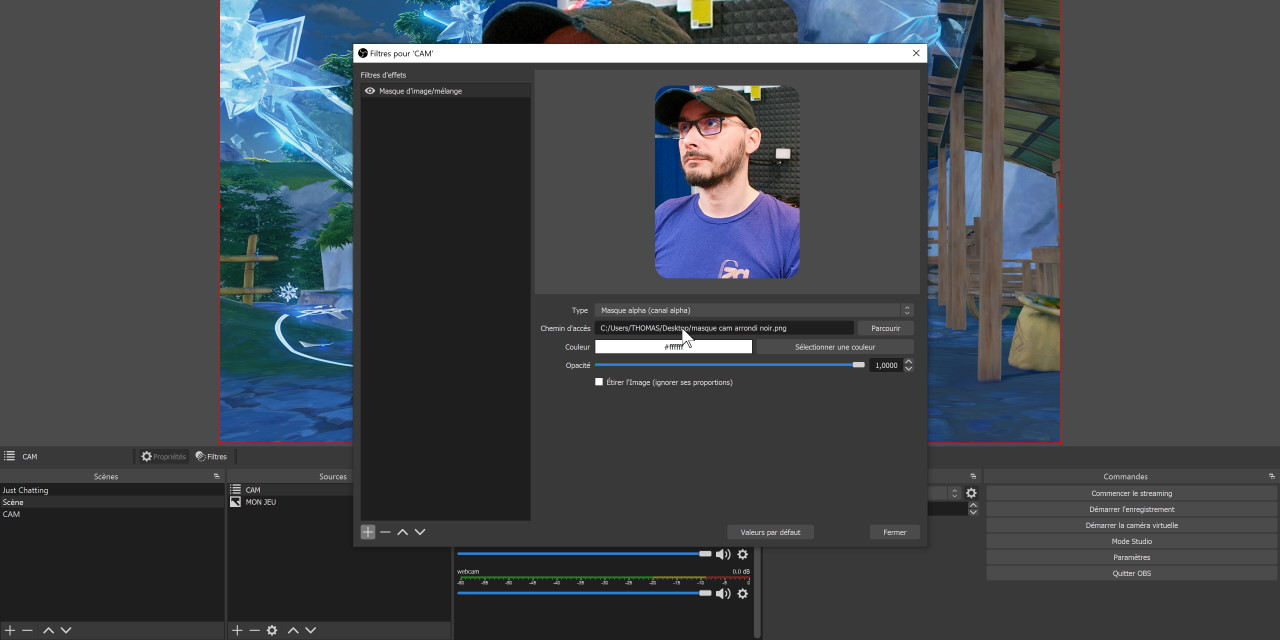The height and width of the screenshot is (640, 1280).
Task: Open source properties gear in Sources panel
Action: point(272,630)
